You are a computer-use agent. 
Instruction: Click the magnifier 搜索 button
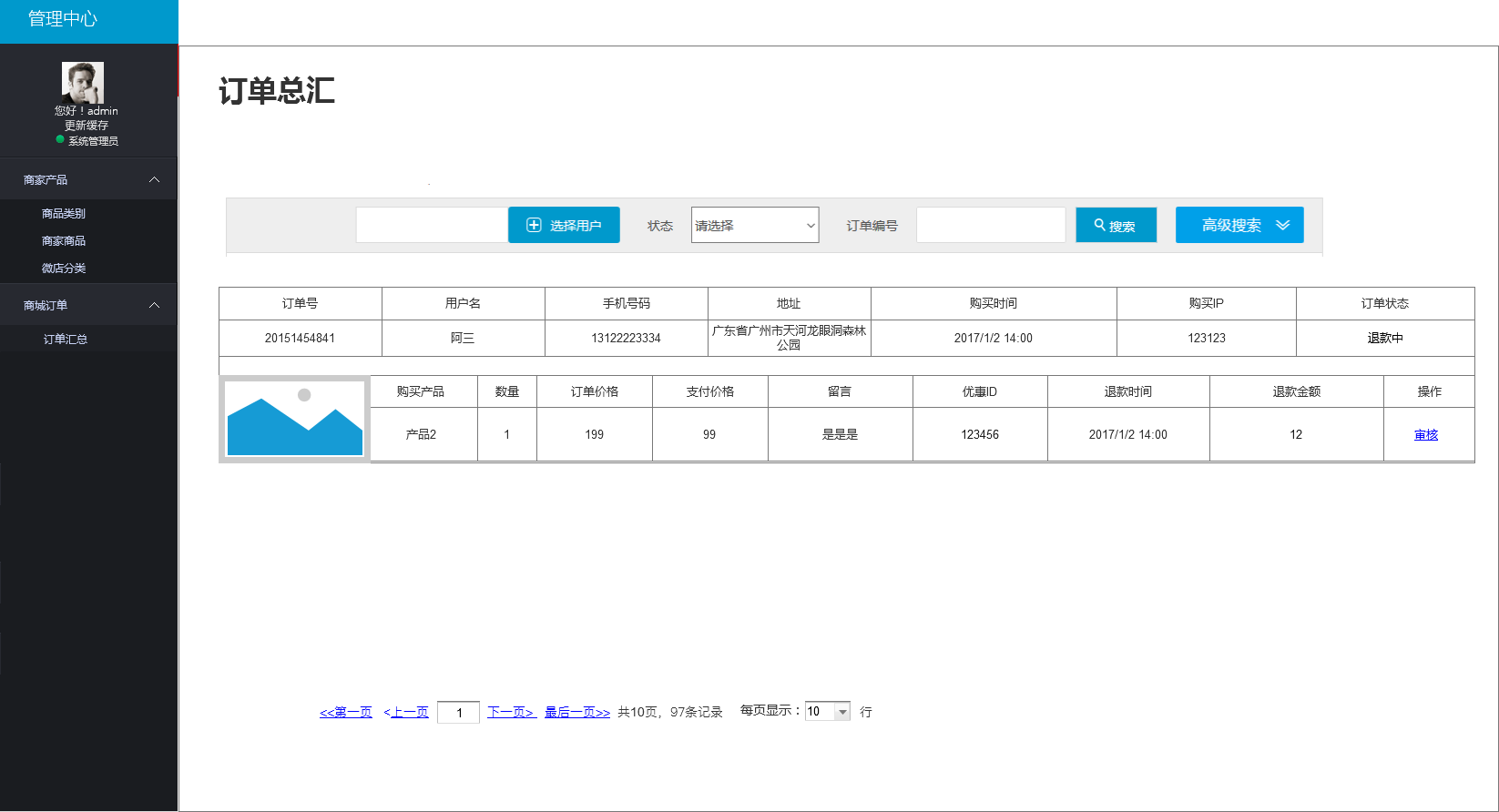[x=1116, y=225]
